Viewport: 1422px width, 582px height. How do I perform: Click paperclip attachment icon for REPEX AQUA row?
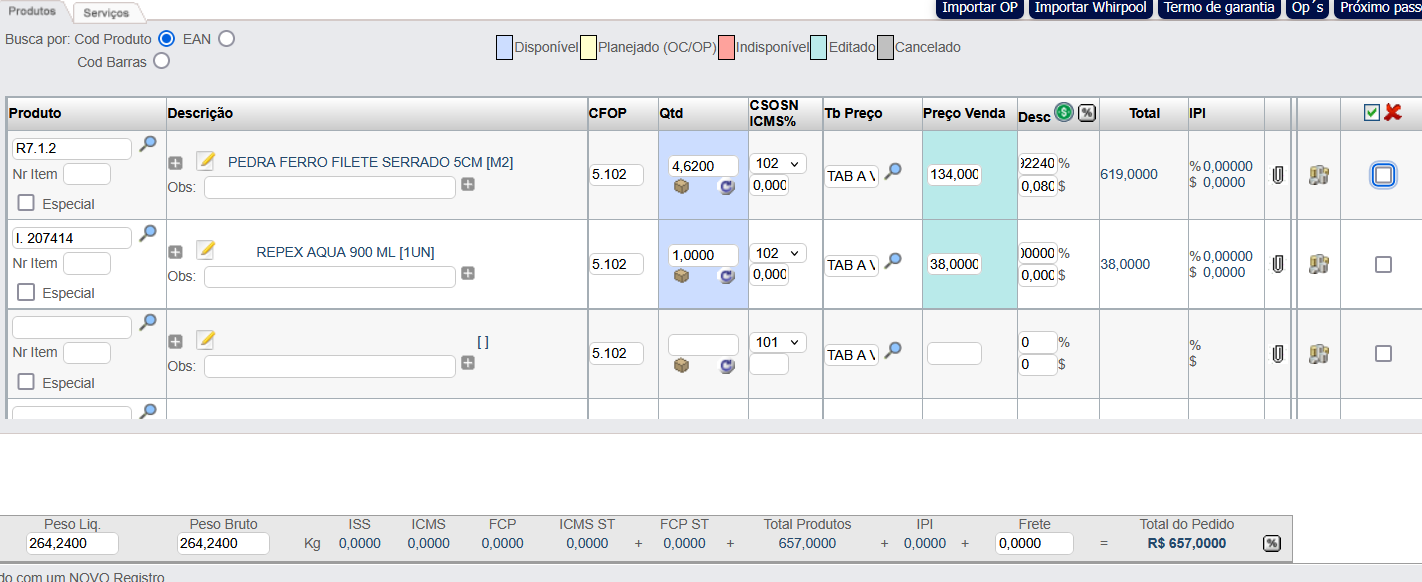coord(1277,264)
